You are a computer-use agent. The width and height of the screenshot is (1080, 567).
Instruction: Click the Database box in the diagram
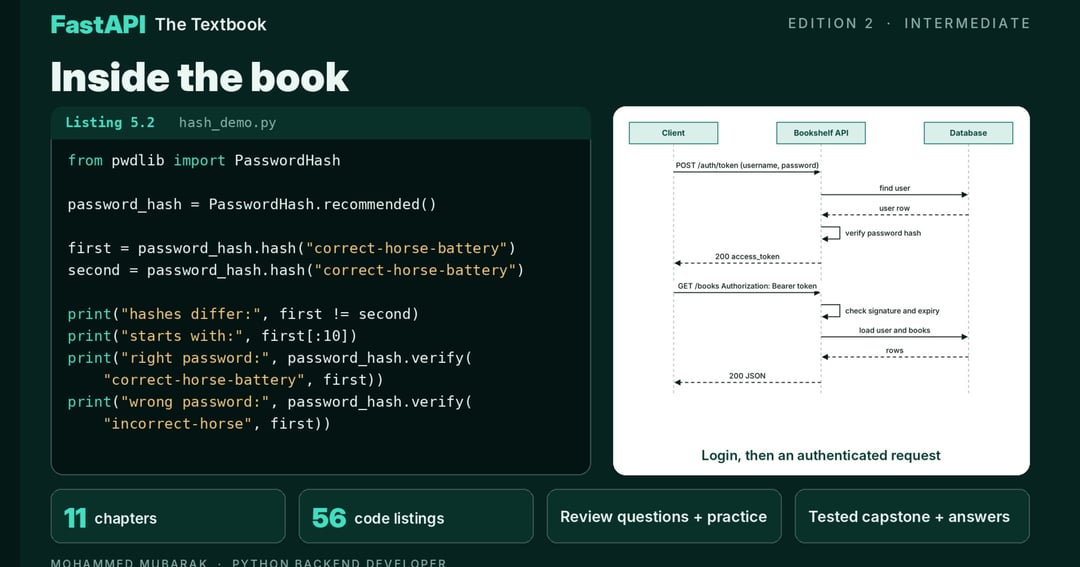point(968,133)
